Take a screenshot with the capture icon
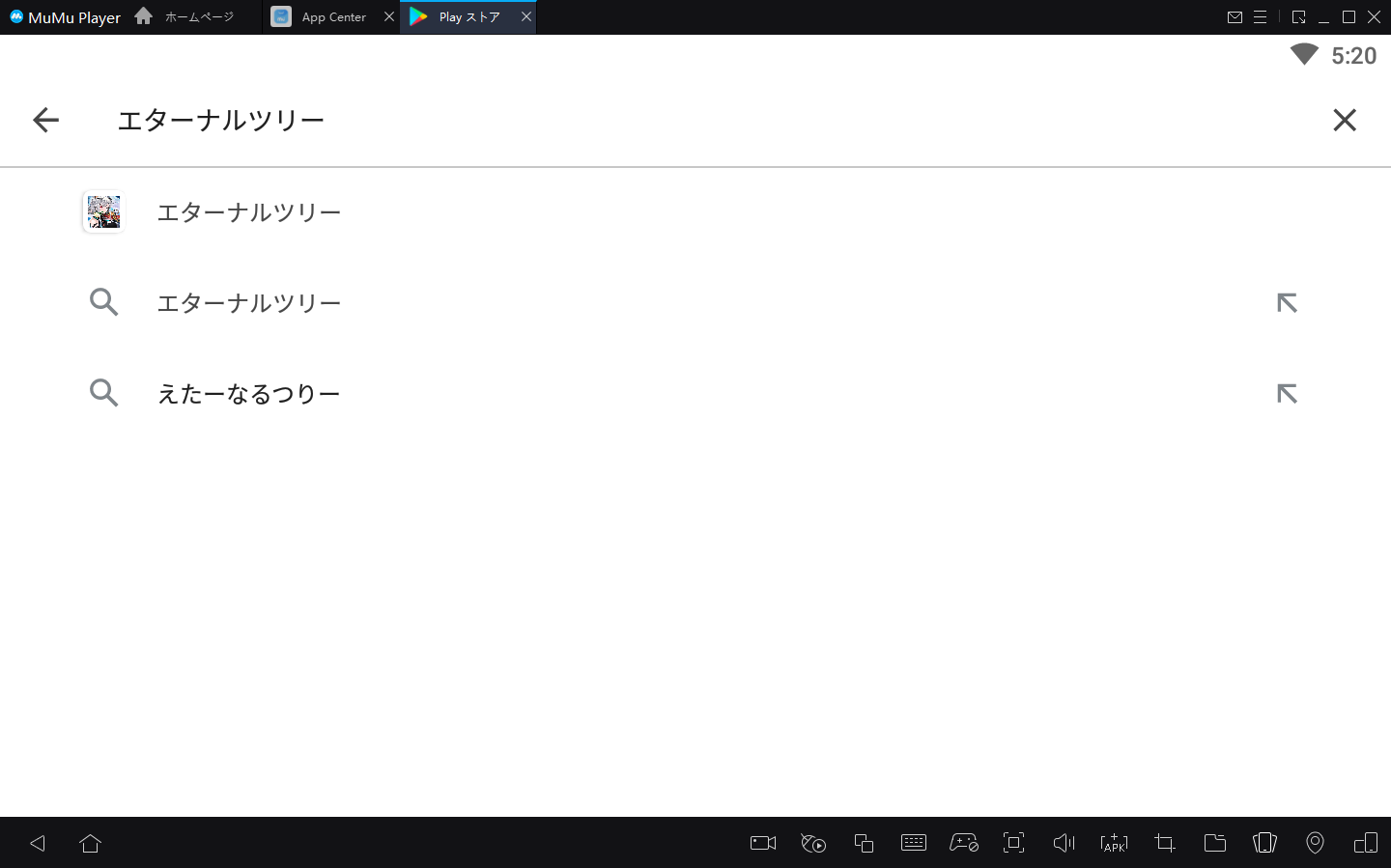 coord(1013,843)
